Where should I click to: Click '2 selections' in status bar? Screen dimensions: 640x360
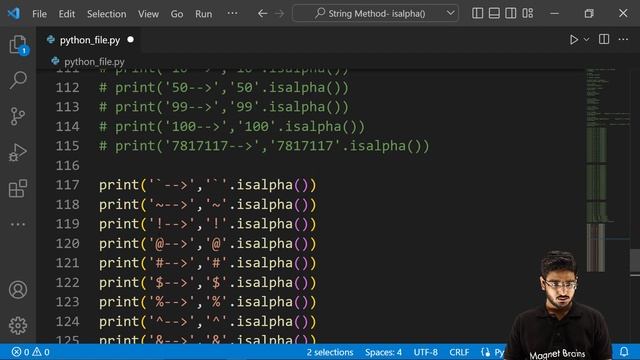click(330, 352)
